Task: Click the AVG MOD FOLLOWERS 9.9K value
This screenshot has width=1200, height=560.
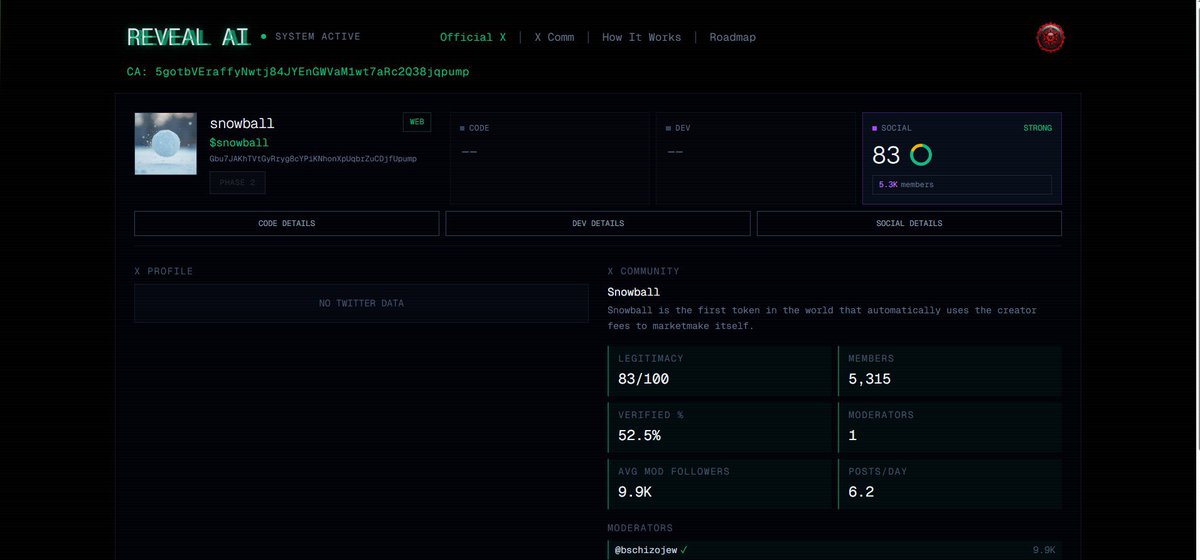Action: (635, 491)
